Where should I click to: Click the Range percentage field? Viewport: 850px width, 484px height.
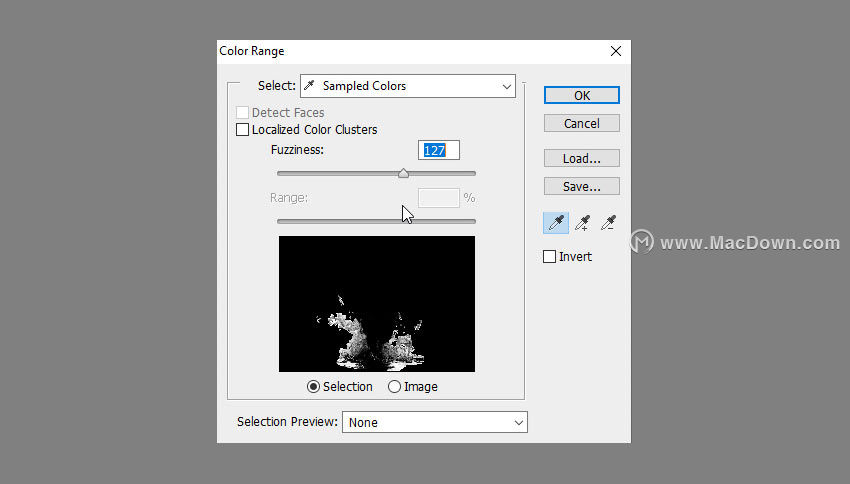point(439,198)
